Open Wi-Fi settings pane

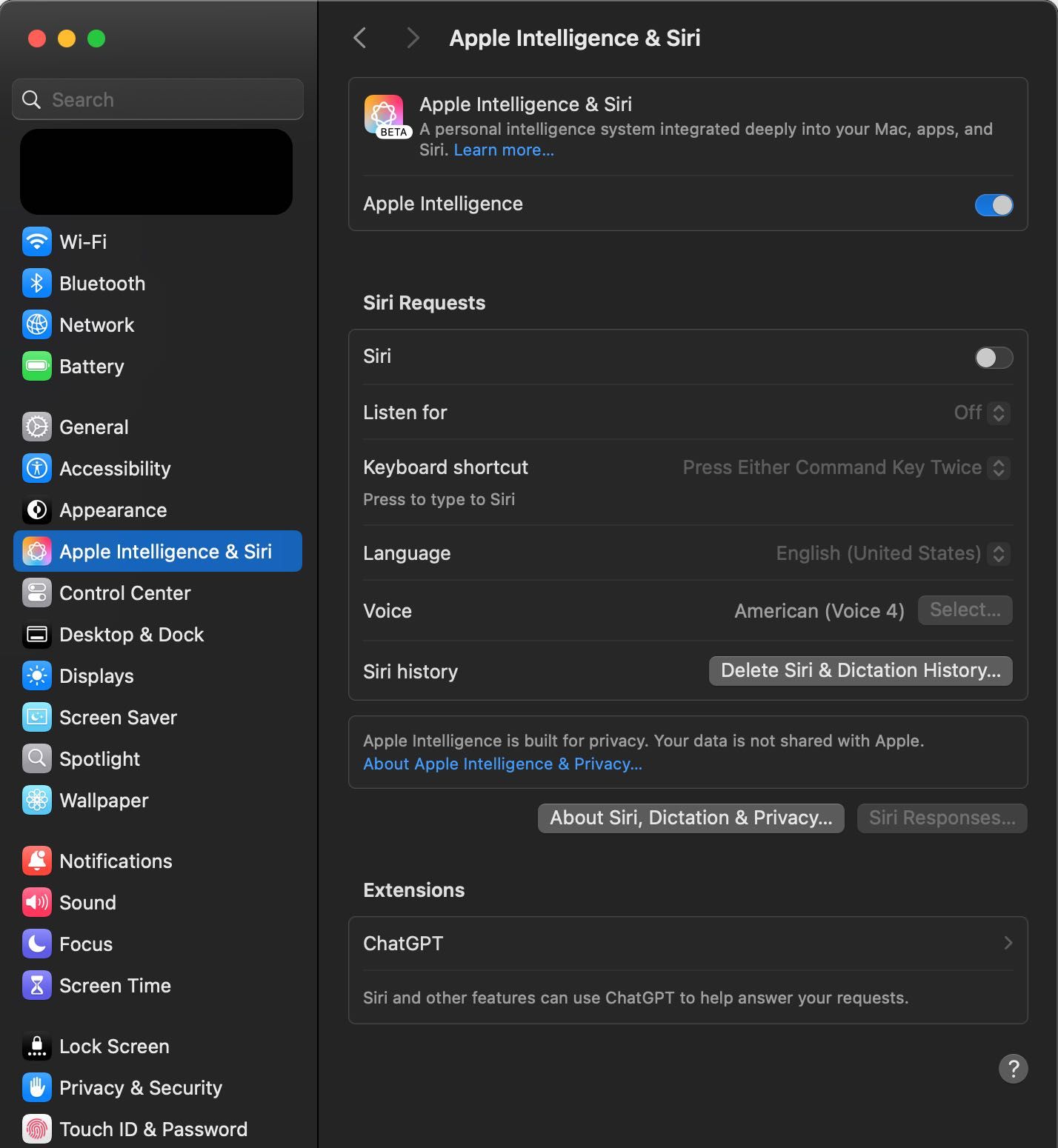(157, 241)
